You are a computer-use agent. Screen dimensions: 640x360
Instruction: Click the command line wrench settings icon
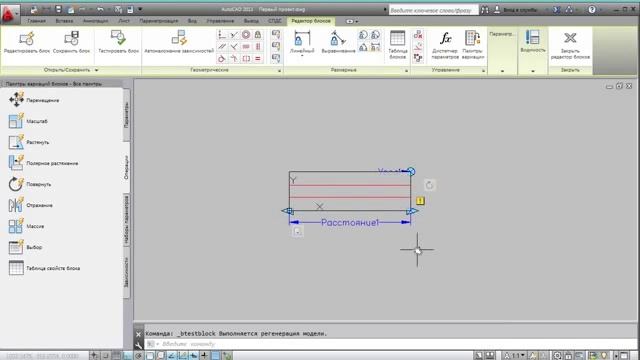(x=138, y=345)
